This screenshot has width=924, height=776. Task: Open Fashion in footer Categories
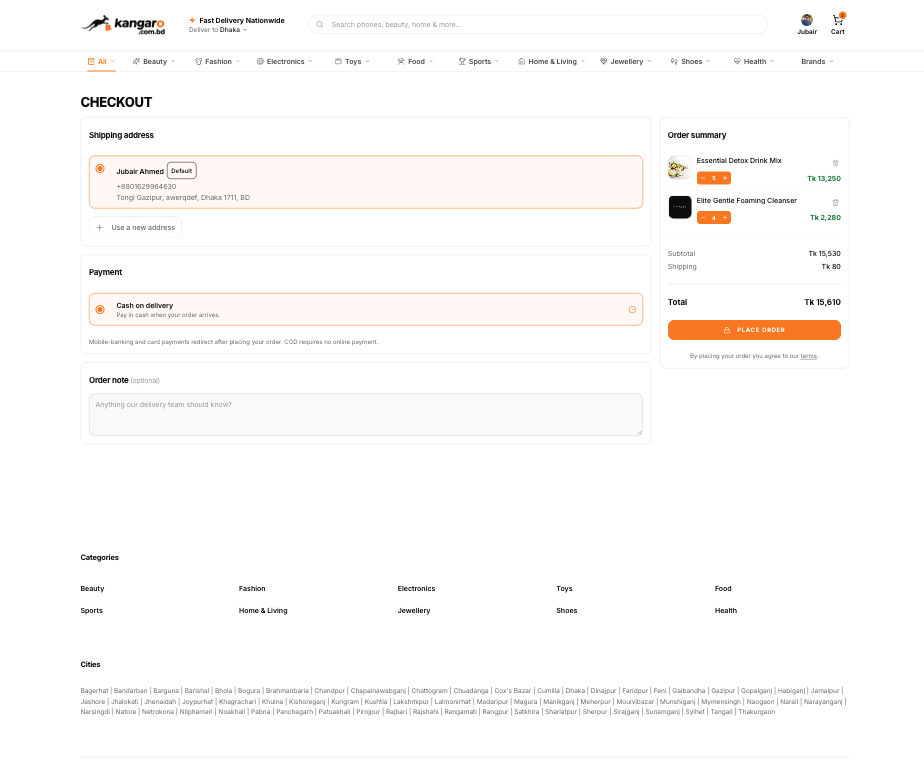[252, 589]
